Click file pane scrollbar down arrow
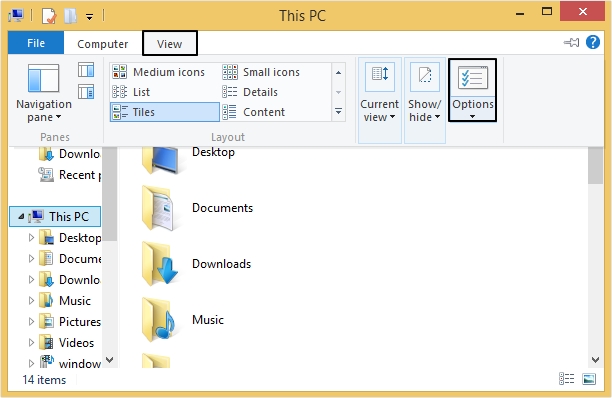This screenshot has width=612, height=398. (595, 360)
